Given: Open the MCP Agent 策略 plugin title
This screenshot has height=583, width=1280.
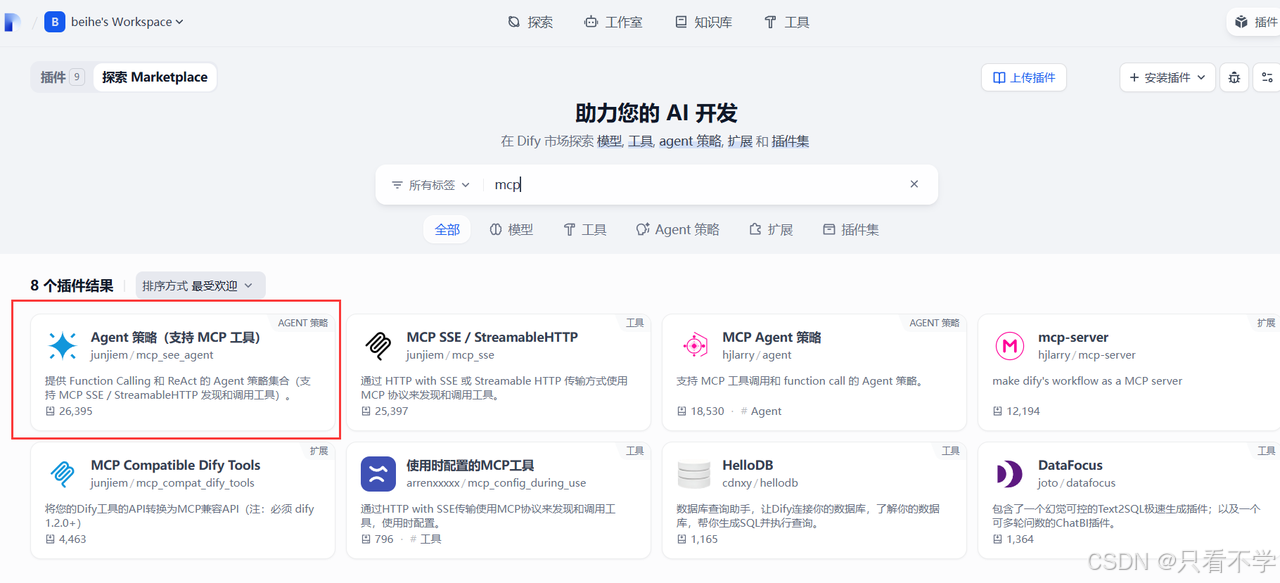Looking at the screenshot, I should [771, 337].
